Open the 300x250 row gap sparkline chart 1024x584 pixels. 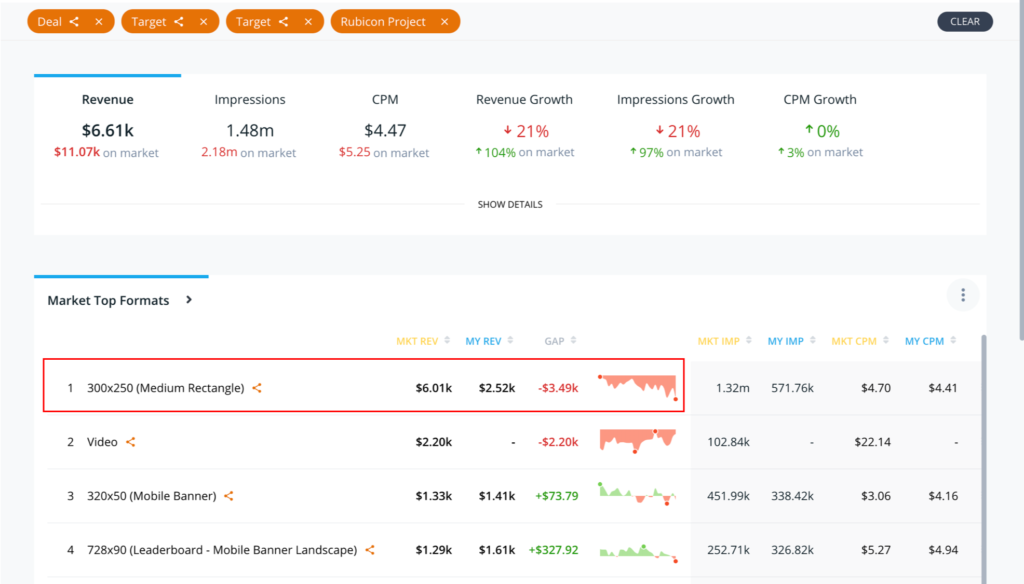pos(638,387)
